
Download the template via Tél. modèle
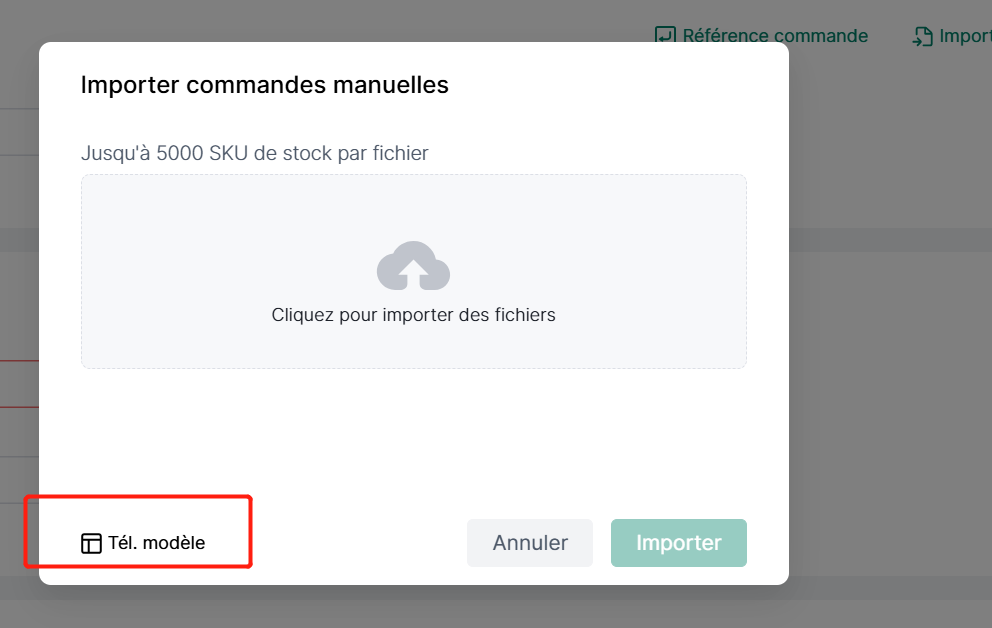point(143,543)
